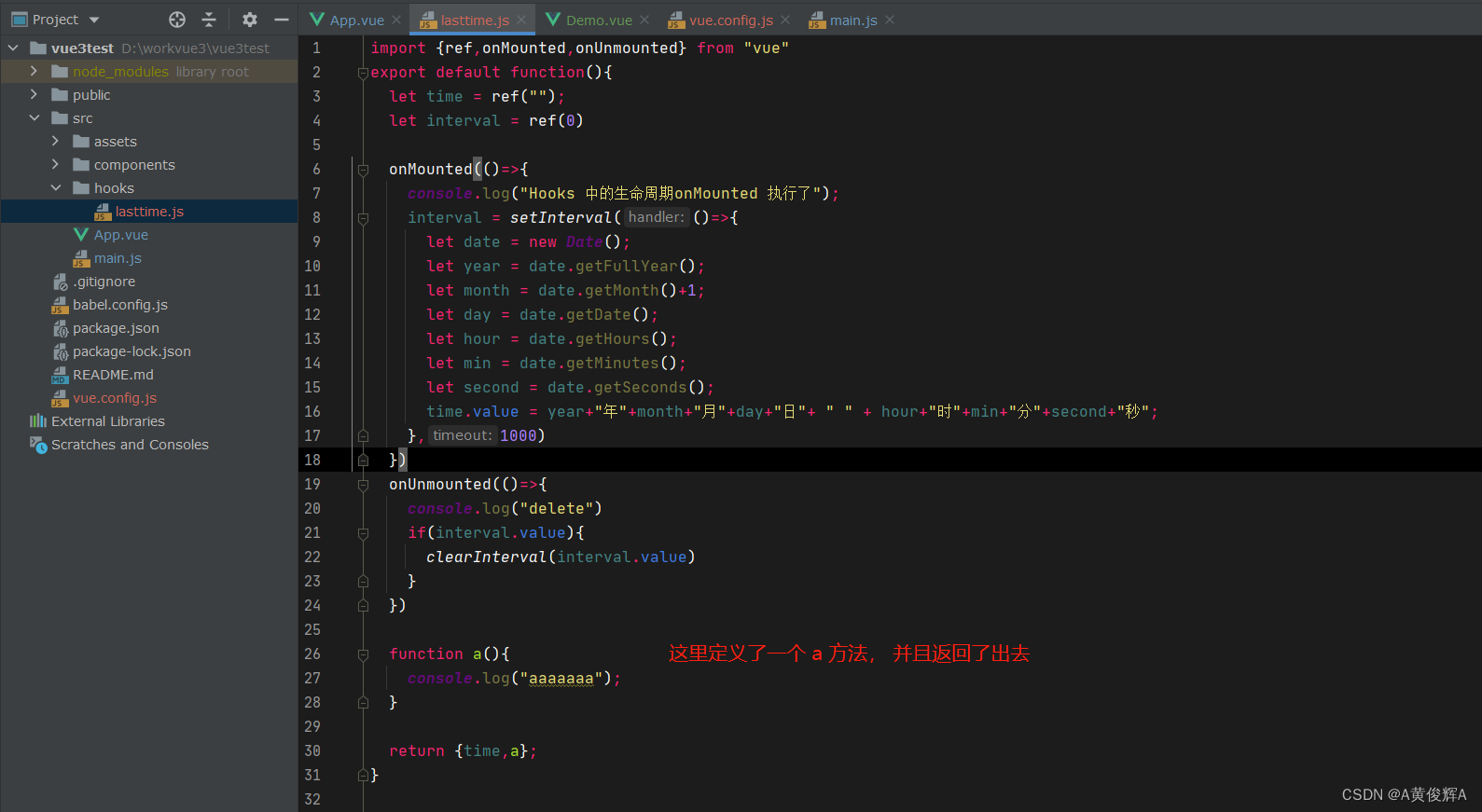The image size is (1482, 812).
Task: Click the locate-in-project target icon
Action: click(x=177, y=20)
